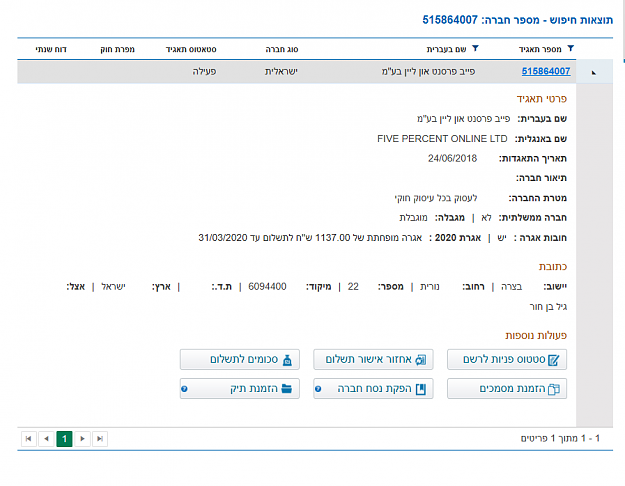The height and width of the screenshot is (486, 625).
Task: Click locality value בצרה
Action: (x=511, y=287)
